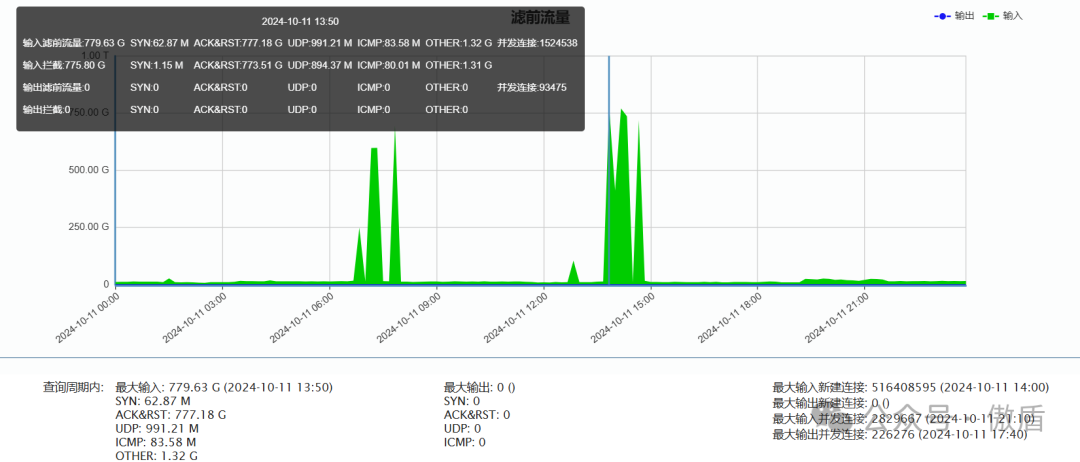Click the x-axis label 2024-10-11 21:00
Screen dimensions: 1080x462
pos(838,316)
